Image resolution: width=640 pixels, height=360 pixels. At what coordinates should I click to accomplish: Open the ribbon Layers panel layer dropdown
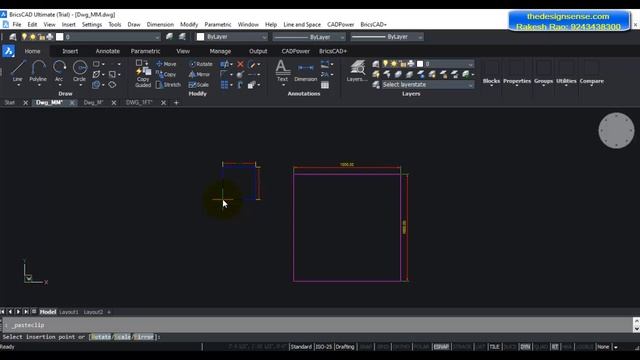(471, 64)
